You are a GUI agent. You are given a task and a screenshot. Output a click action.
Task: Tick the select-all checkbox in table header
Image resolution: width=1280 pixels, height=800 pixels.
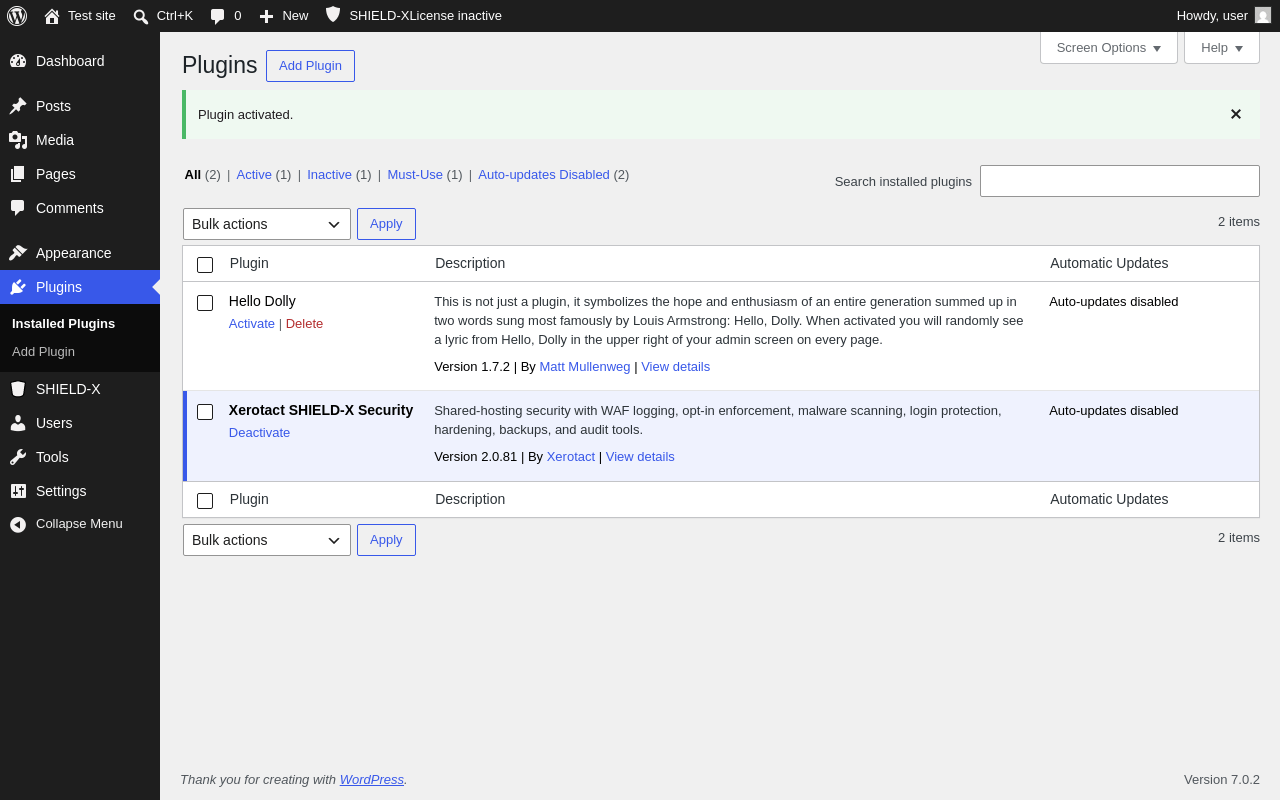205,265
